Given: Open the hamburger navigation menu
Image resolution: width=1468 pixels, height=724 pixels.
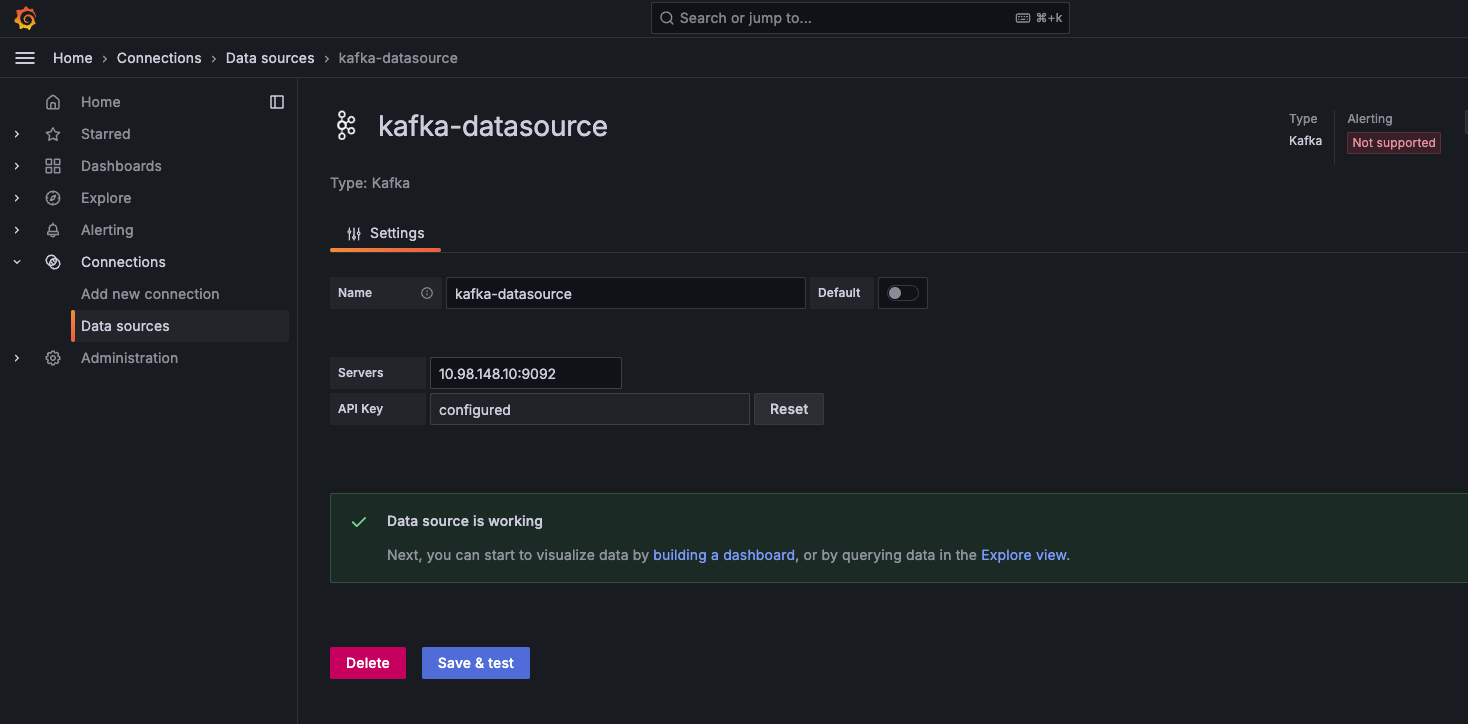Looking at the screenshot, I should pos(25,58).
